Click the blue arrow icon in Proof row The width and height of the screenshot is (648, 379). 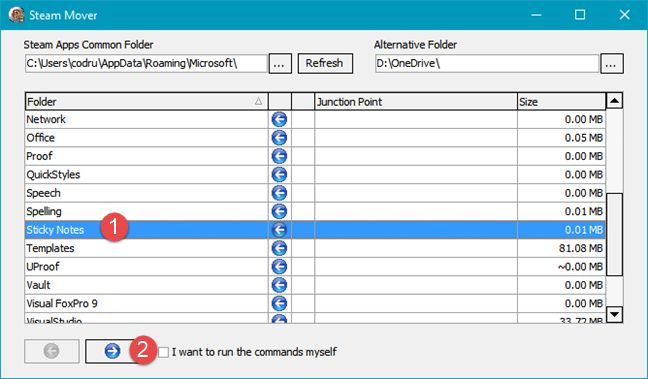pyautogui.click(x=279, y=156)
